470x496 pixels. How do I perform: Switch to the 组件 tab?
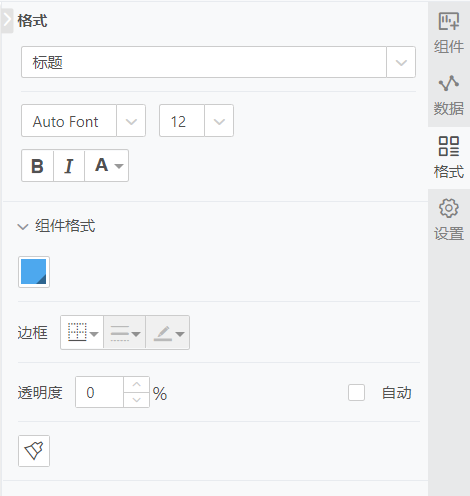coord(449,33)
